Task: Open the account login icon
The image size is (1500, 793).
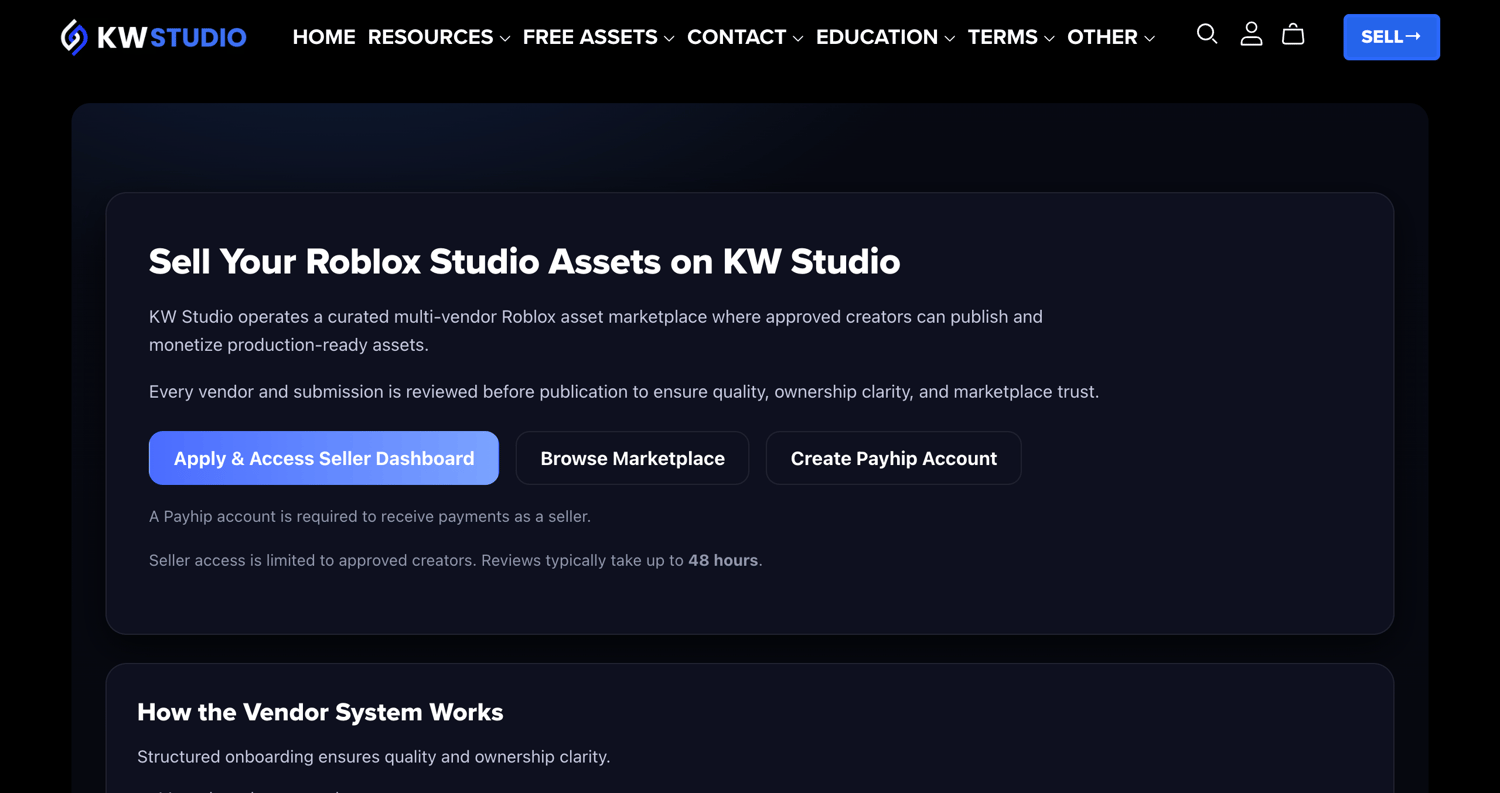Action: pos(1251,35)
